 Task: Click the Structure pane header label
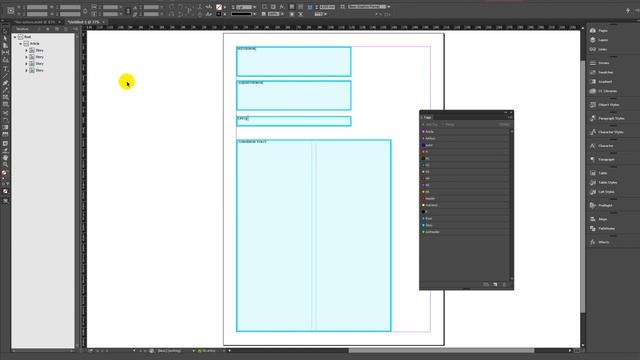pyautogui.click(x=22, y=29)
